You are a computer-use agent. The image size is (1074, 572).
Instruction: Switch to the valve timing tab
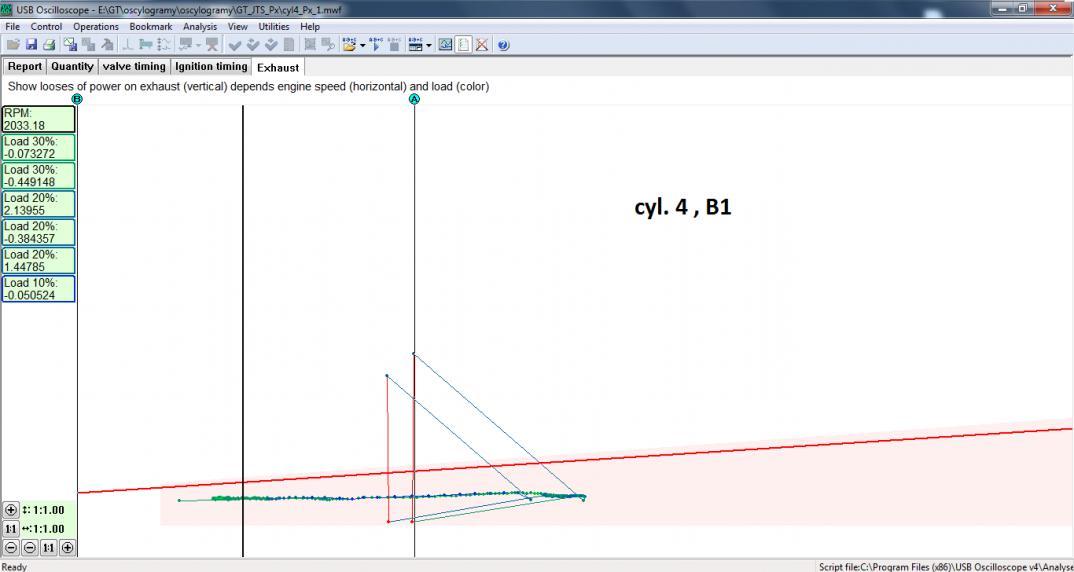134,67
